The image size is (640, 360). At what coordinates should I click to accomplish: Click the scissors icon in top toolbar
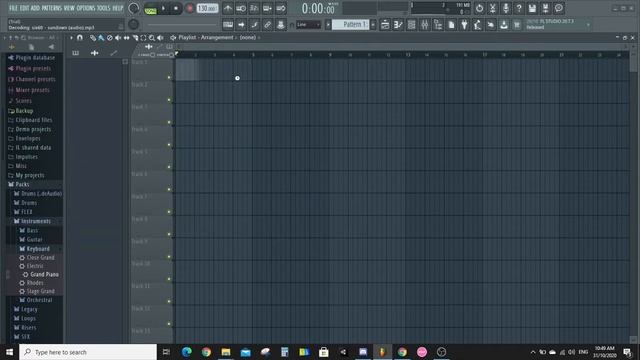click(493, 8)
